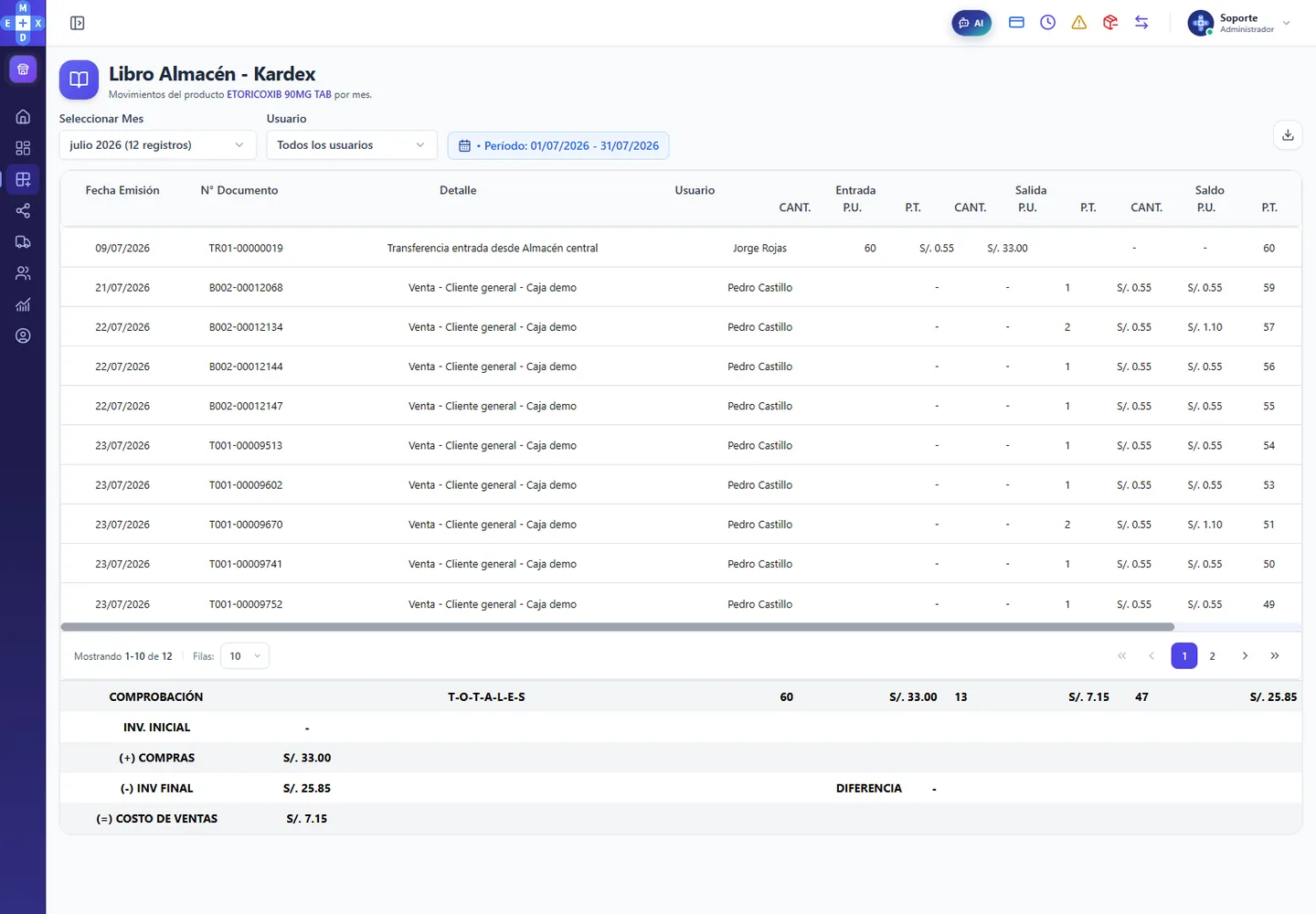Open the profile circle icon in sidebar
Image resolution: width=1316 pixels, height=914 pixels.
(23, 335)
